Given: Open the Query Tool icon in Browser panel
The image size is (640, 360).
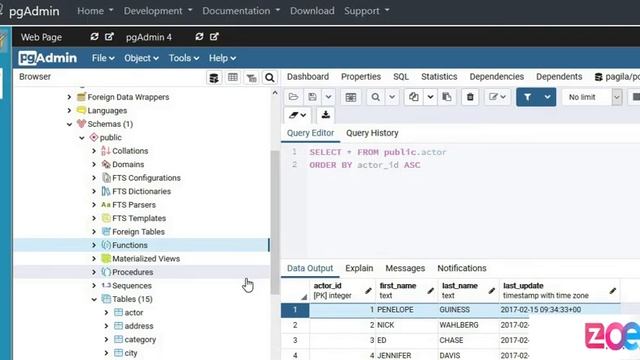Looking at the screenshot, I should click(x=214, y=77).
